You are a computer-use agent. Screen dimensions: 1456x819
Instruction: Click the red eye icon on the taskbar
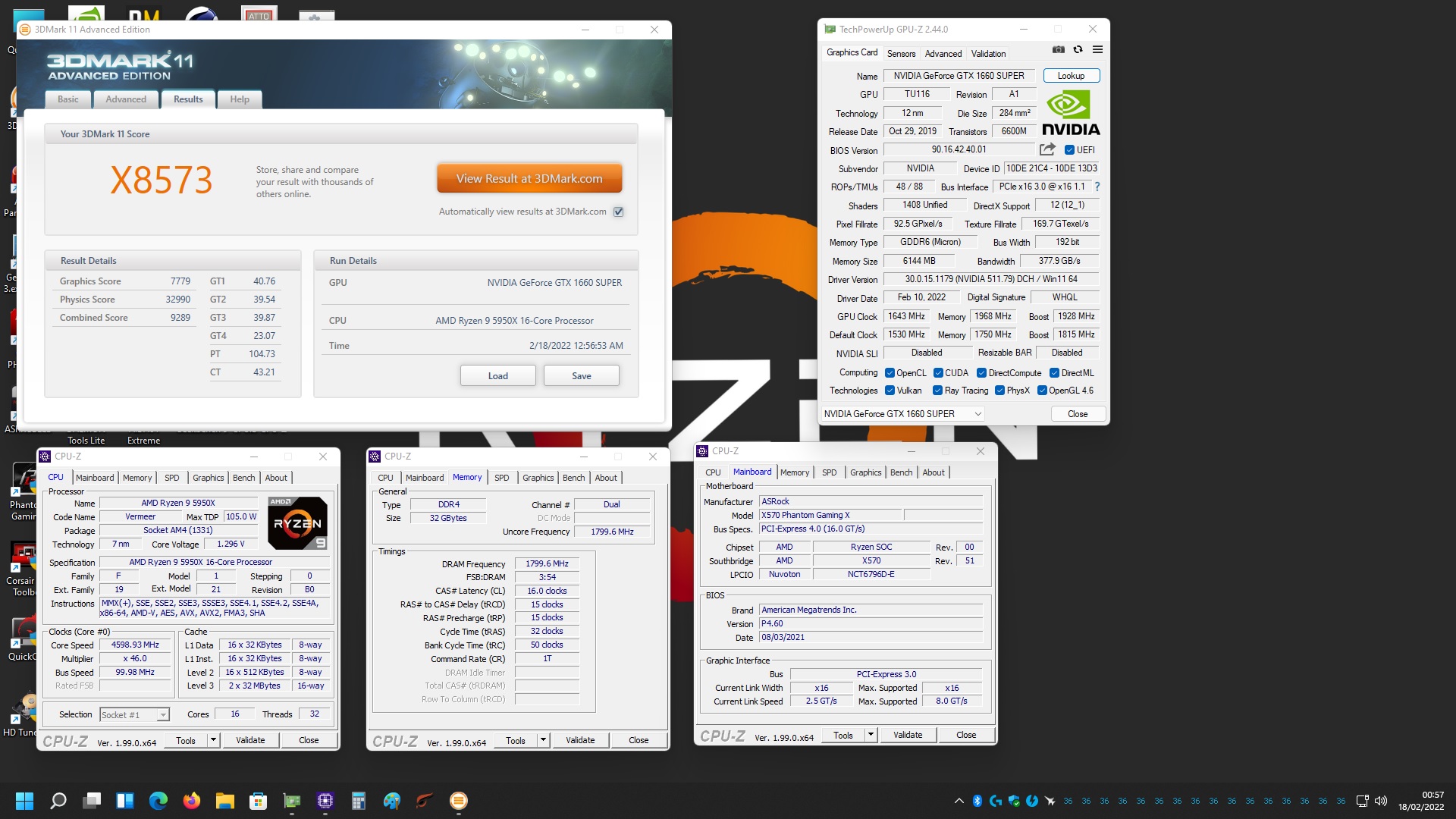425,801
